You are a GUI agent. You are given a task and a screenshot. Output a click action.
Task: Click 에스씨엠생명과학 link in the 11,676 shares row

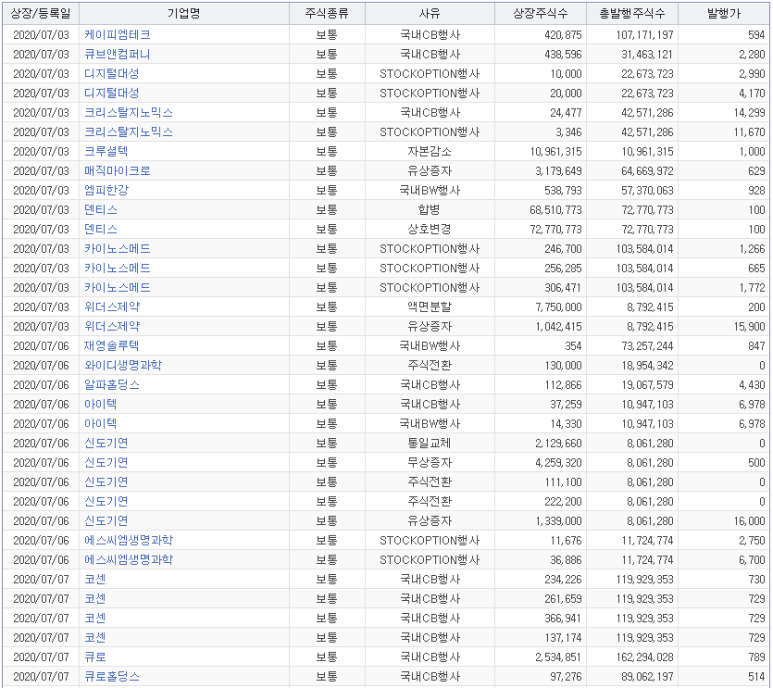pyautogui.click(x=129, y=541)
